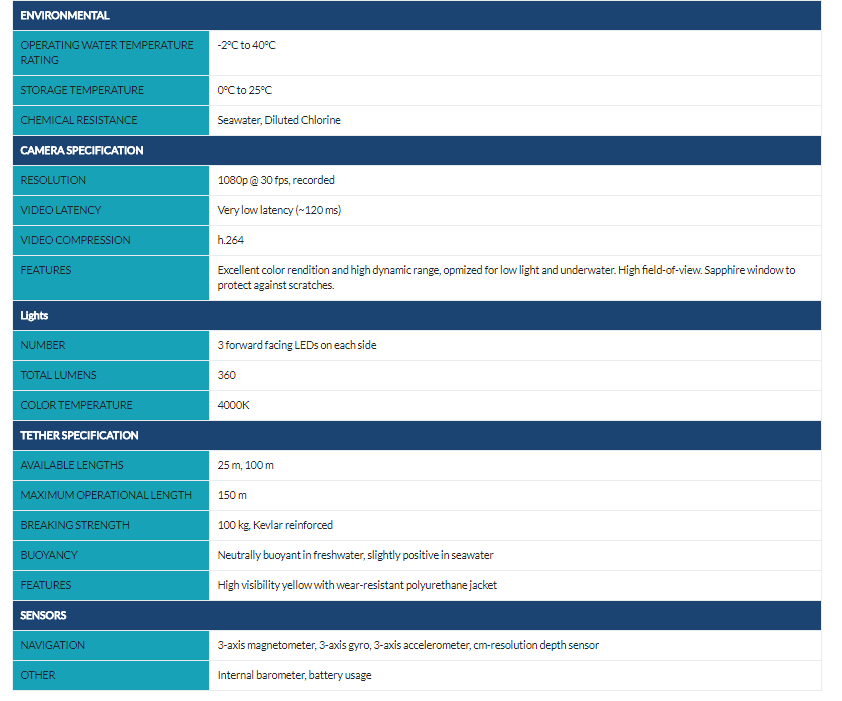
Task: Click the Excellent color rendition description text
Action: (x=506, y=278)
